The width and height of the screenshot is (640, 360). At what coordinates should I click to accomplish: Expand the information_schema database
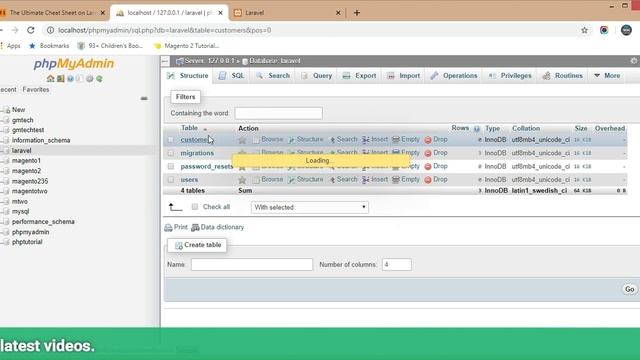[6, 140]
